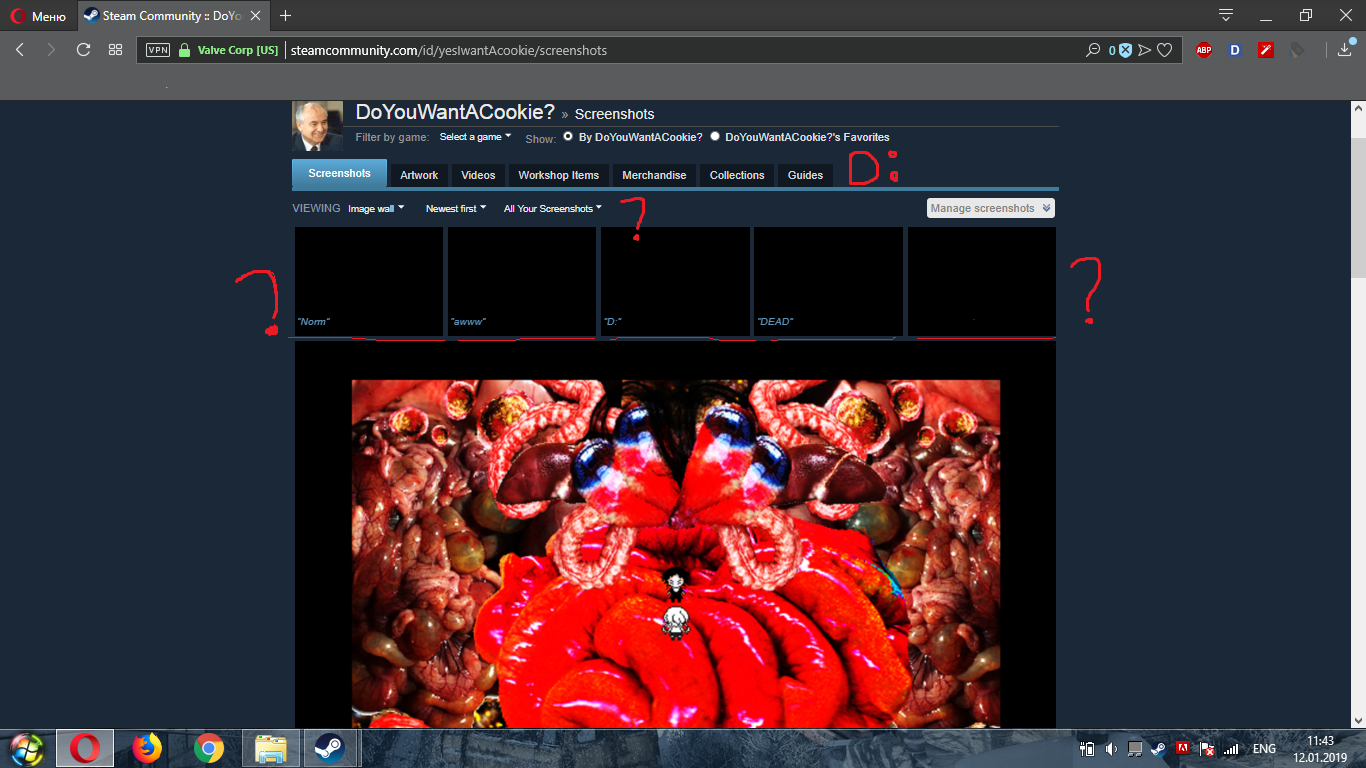Open the uncaptioned black screenshot thumbnail

982,281
